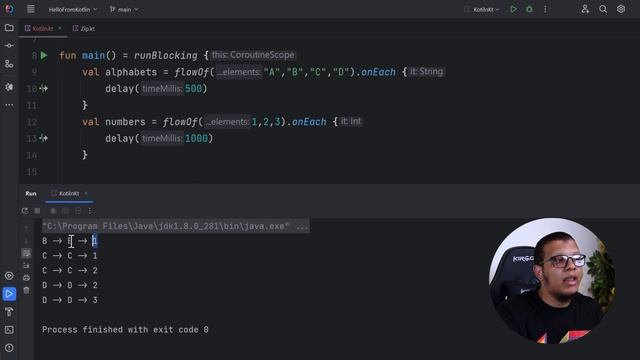The image size is (640, 360).
Task: Click suspend call gutter icon on line 13
Action: click(43, 138)
